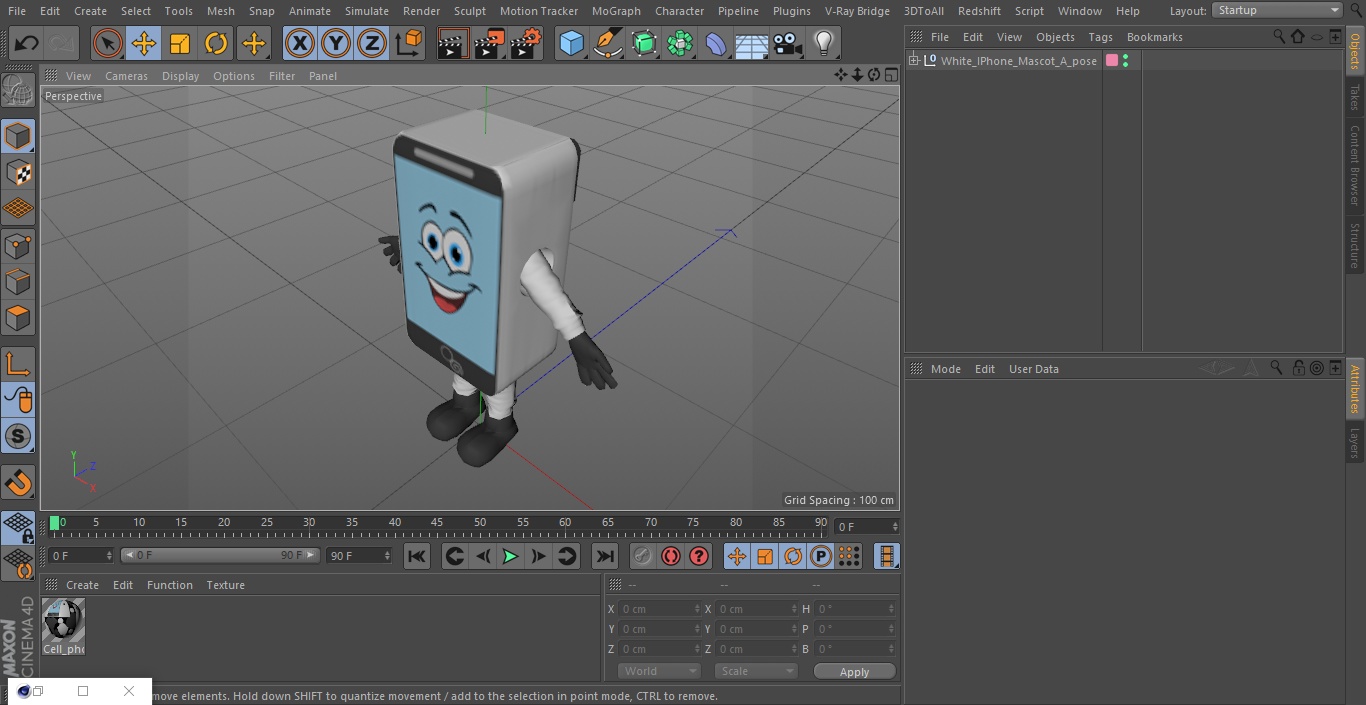Image resolution: width=1366 pixels, height=705 pixels.
Task: Open the Redshift menu
Action: point(979,11)
